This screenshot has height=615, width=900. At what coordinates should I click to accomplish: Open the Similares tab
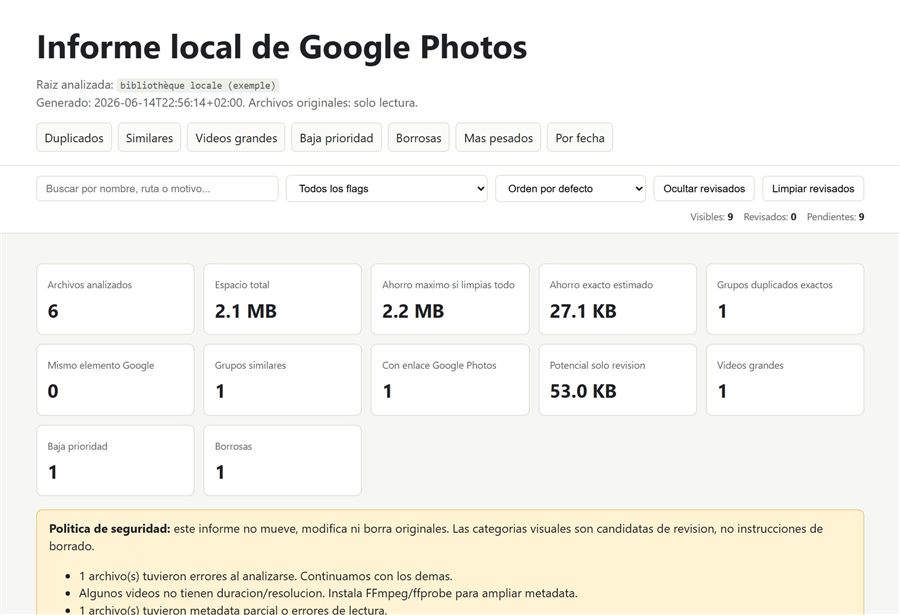pos(149,138)
